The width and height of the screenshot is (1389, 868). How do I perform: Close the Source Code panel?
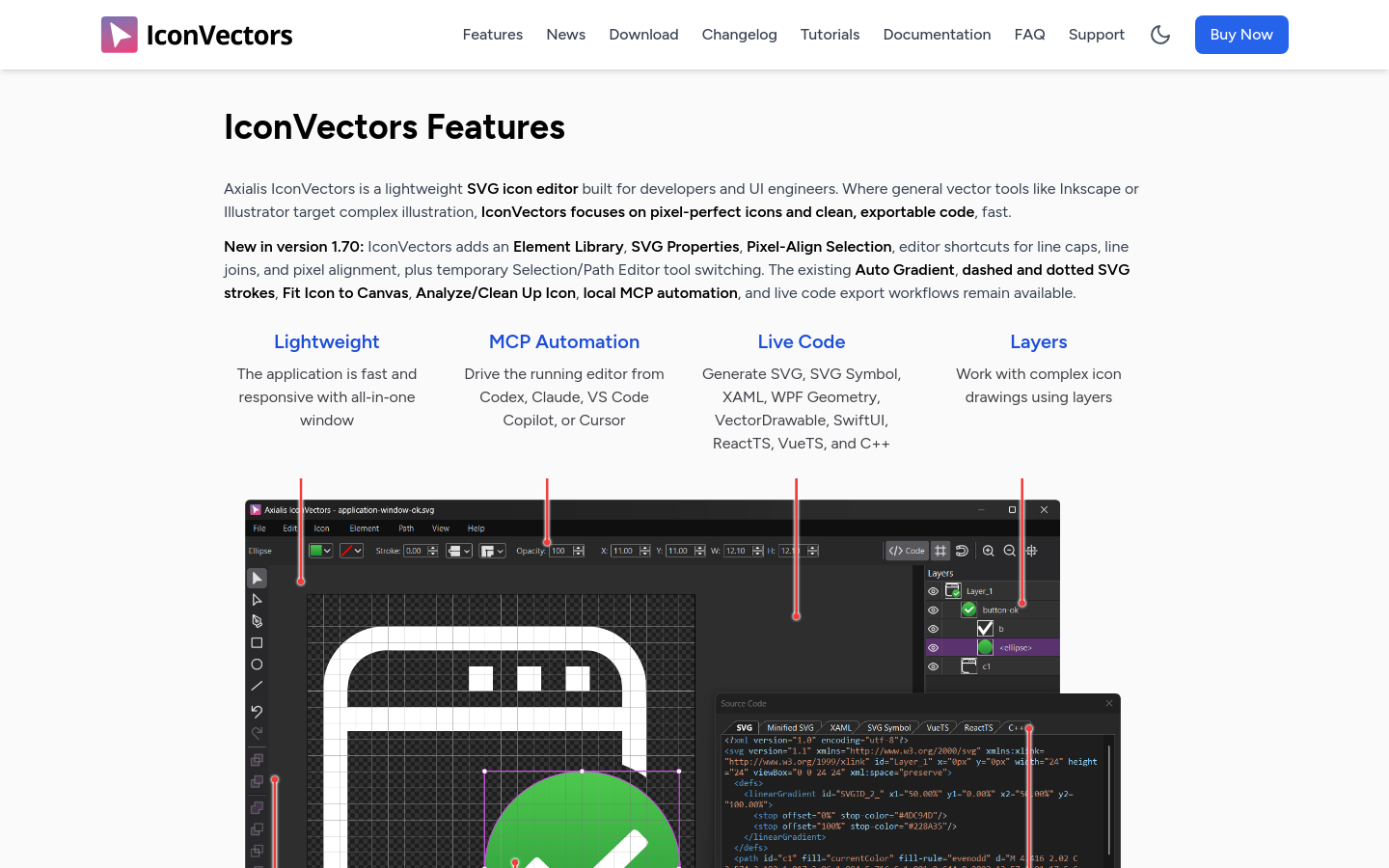(x=1109, y=703)
